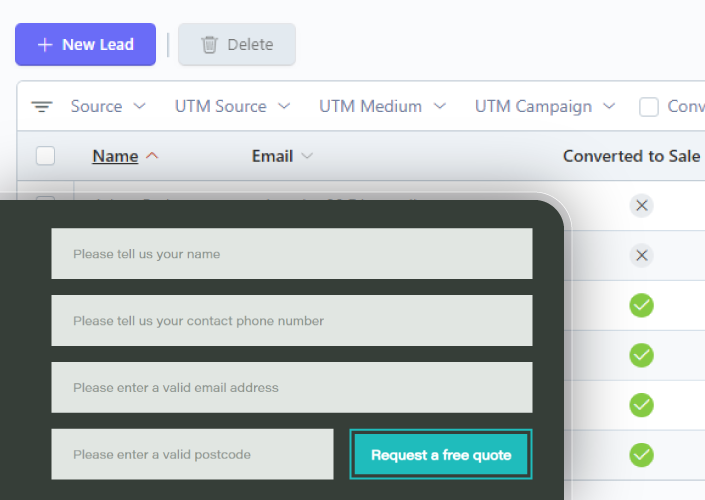This screenshot has height=500, width=705.
Task: Expand the UTM Medium dropdown
Action: 382,107
